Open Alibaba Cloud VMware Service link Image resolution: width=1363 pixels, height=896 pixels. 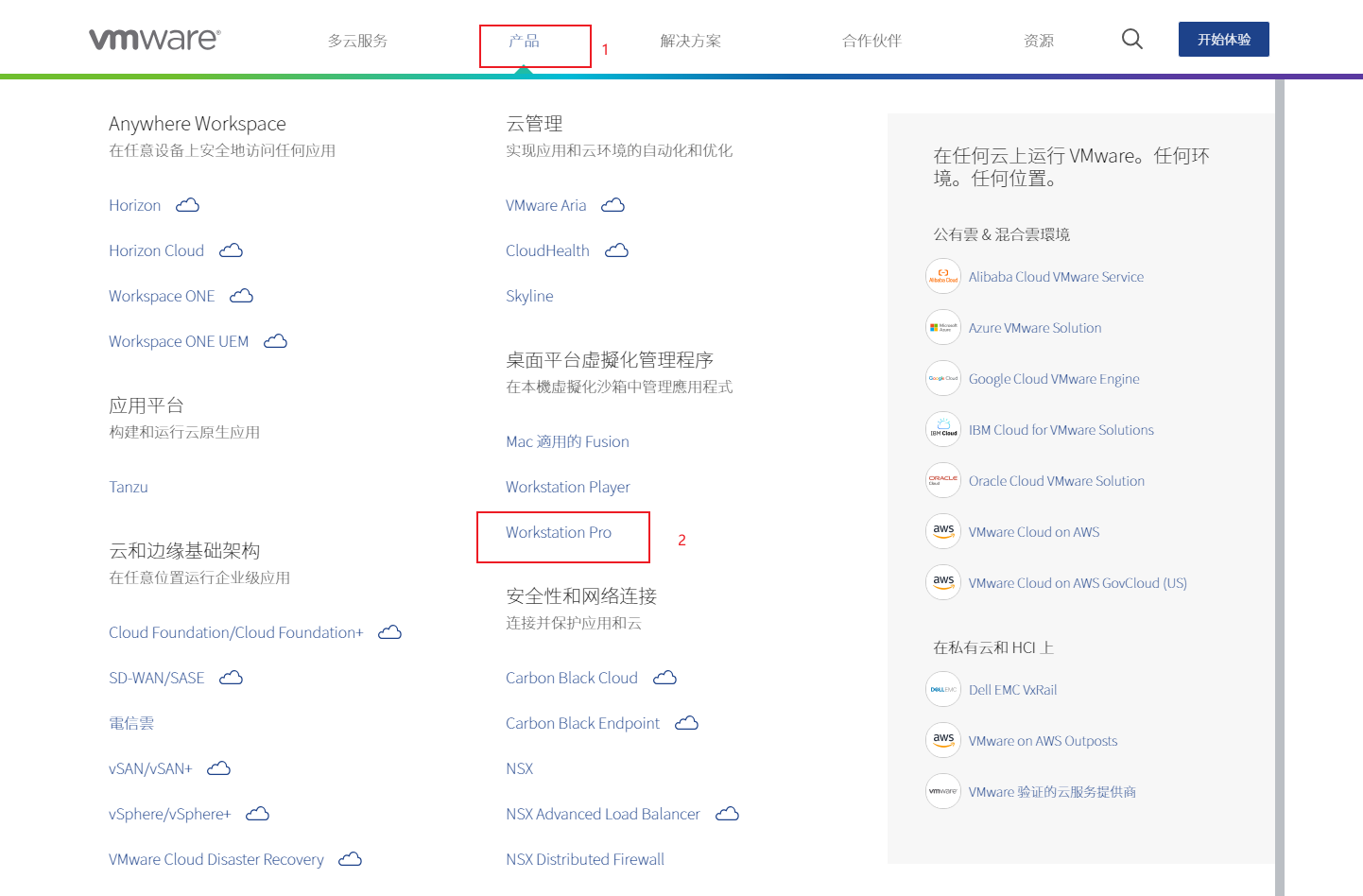pos(1056,277)
